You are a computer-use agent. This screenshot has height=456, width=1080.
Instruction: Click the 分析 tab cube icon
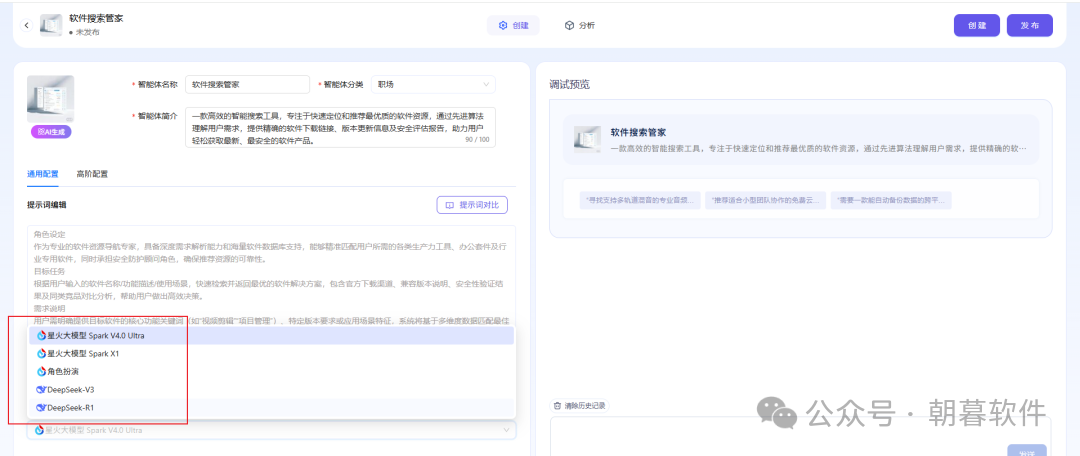(569, 25)
